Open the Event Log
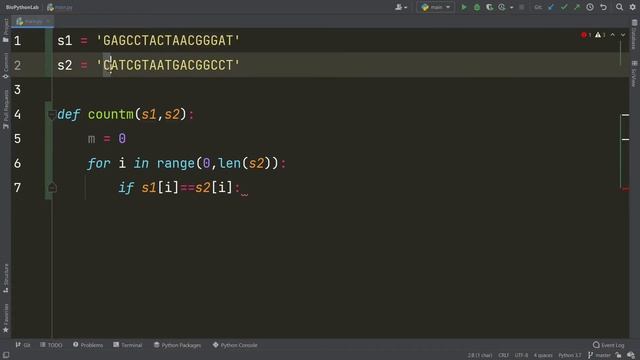Viewport: 640px width, 360px height. tap(609, 345)
